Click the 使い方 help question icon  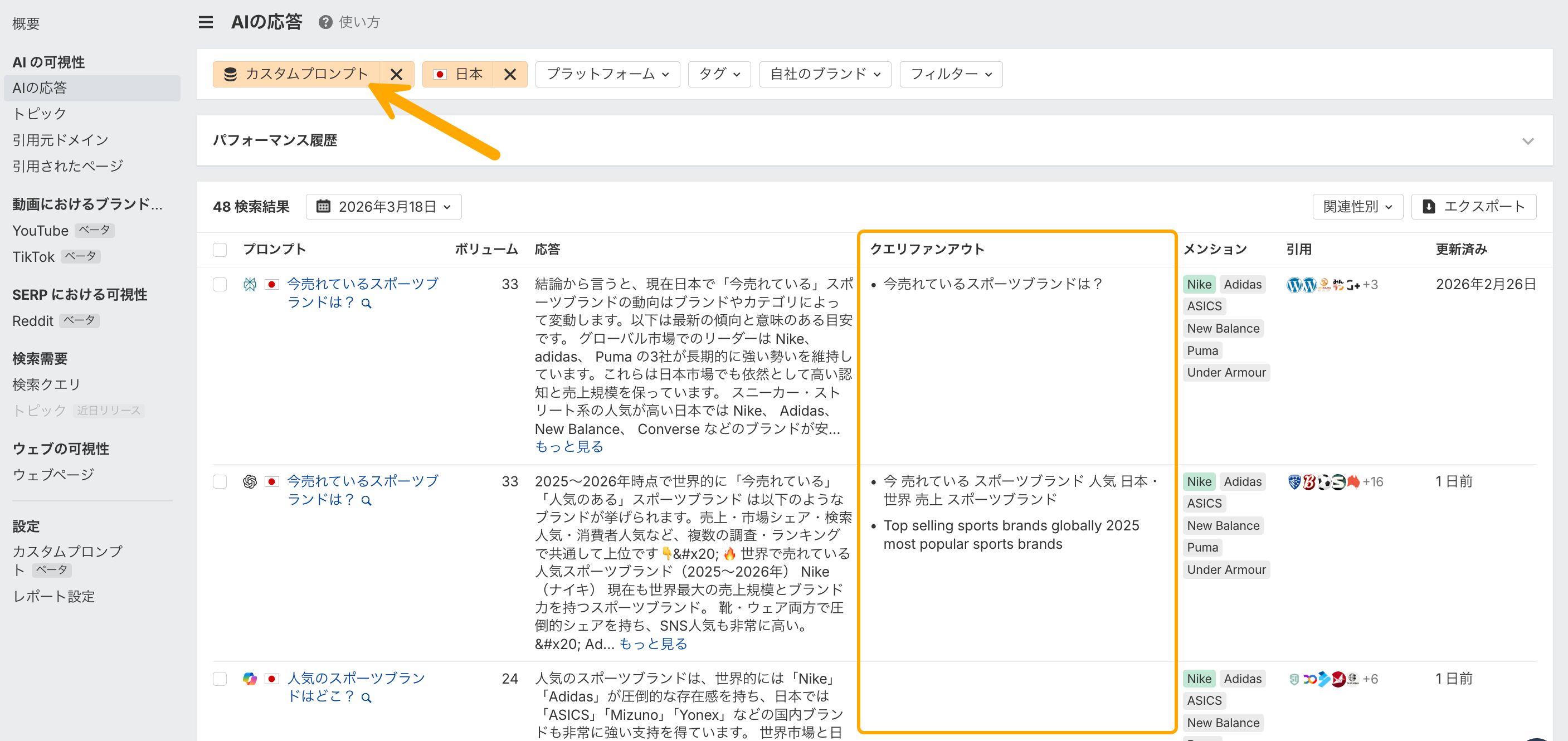325,22
